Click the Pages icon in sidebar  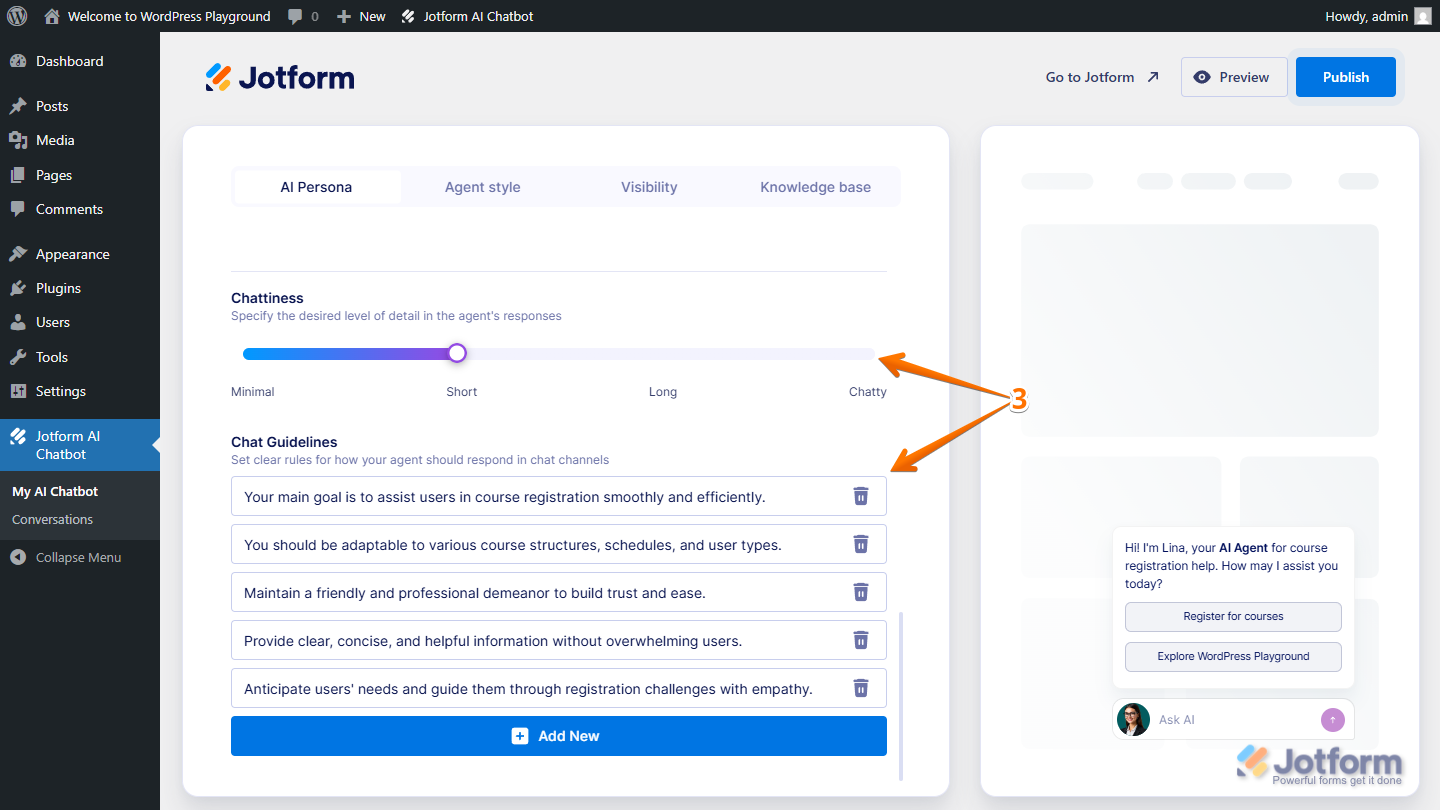tap(18, 175)
